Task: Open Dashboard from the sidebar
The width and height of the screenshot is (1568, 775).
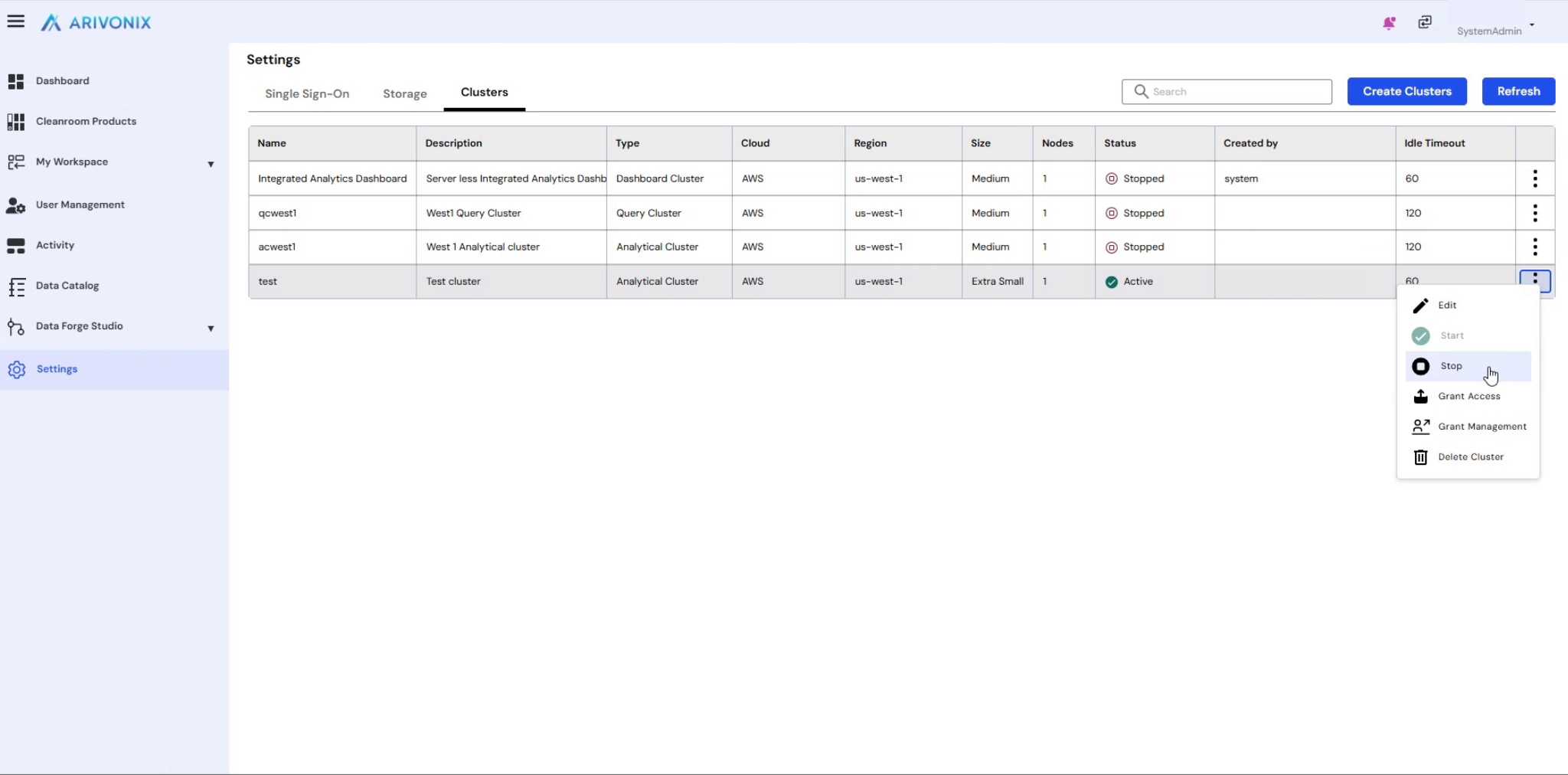Action: click(x=62, y=81)
